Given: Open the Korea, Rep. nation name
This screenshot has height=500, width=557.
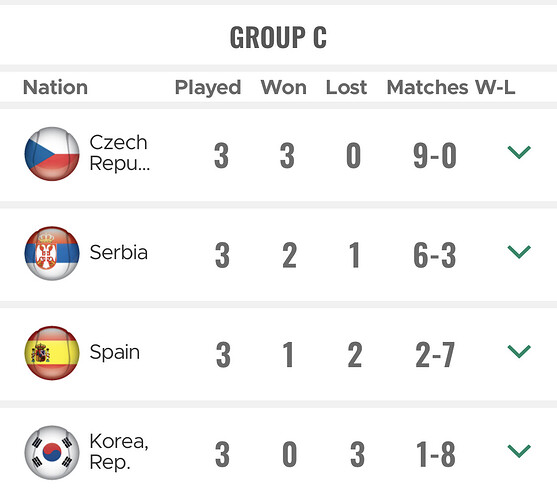Looking at the screenshot, I should (x=119, y=452).
